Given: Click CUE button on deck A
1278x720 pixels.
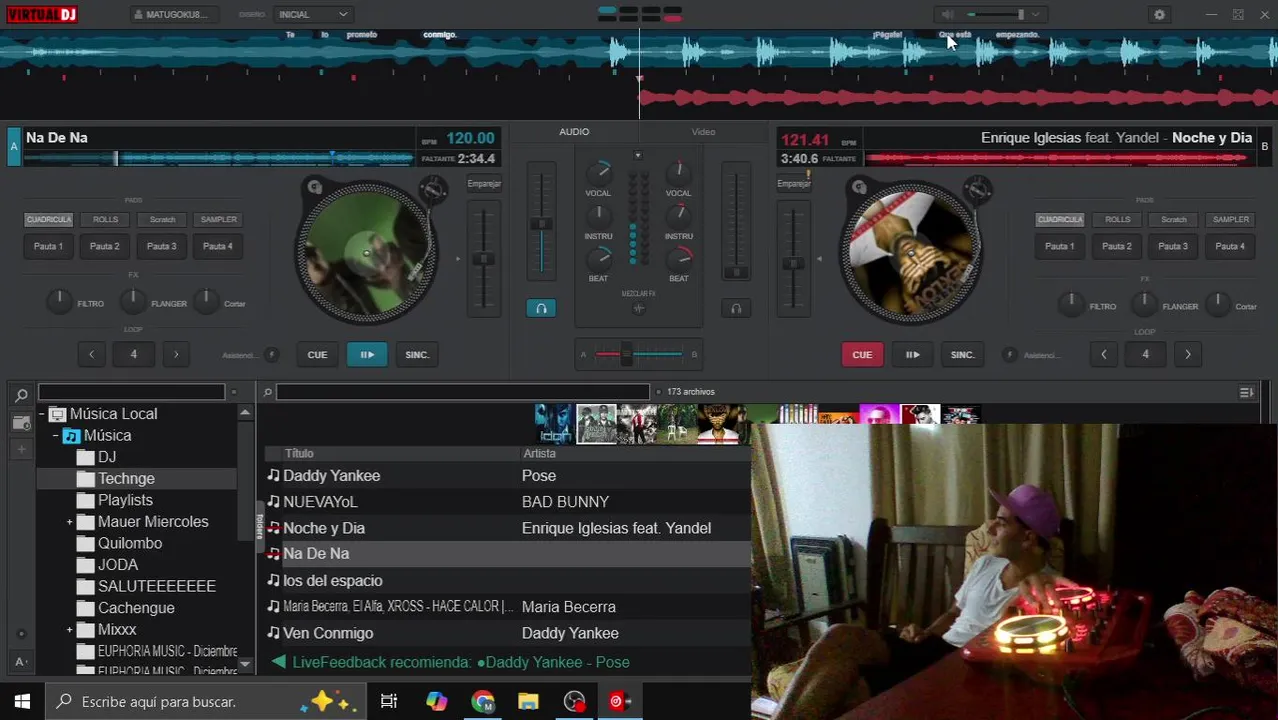Looking at the screenshot, I should pos(317,355).
